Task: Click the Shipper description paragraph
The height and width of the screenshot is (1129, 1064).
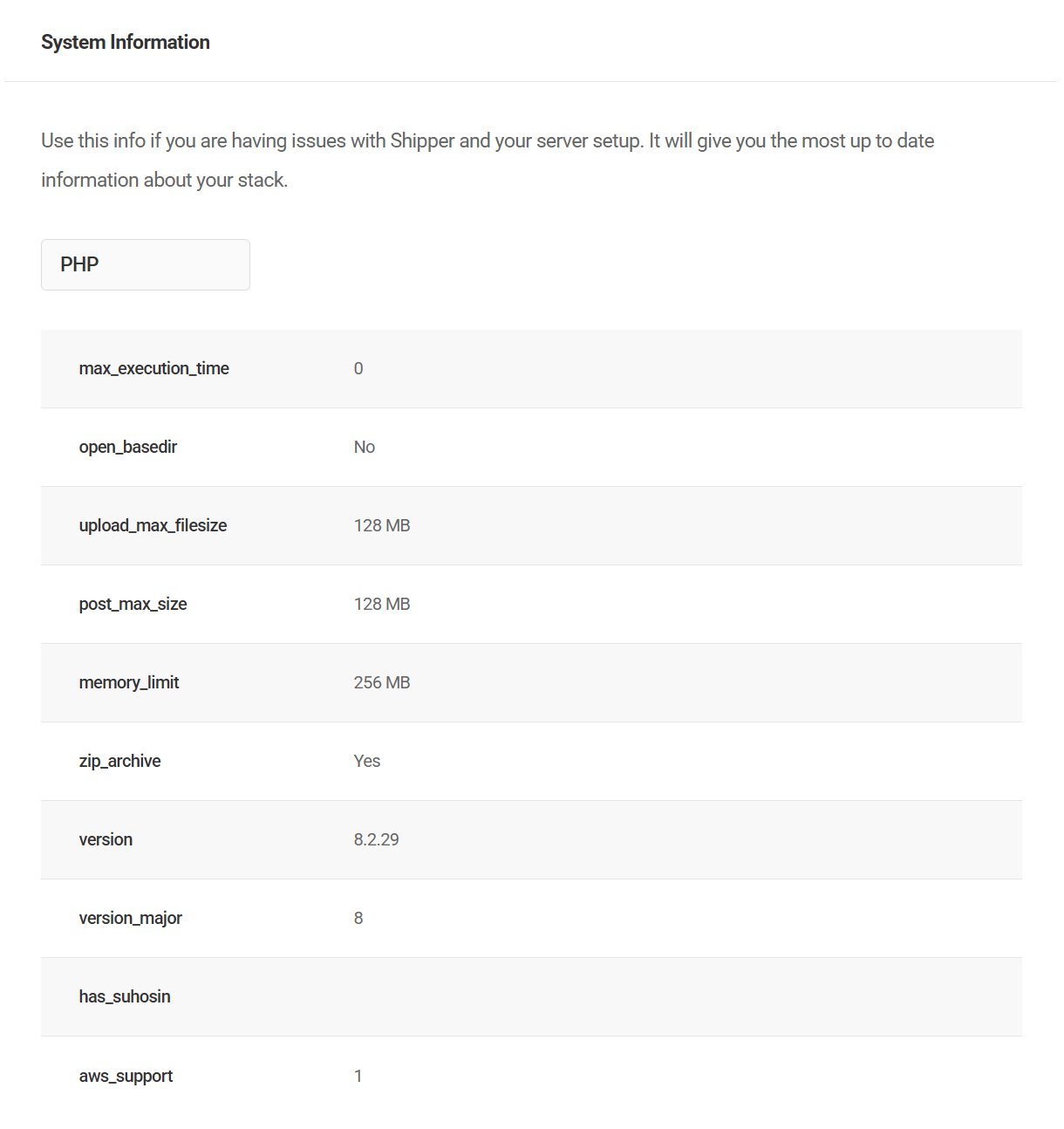Action: [x=487, y=160]
